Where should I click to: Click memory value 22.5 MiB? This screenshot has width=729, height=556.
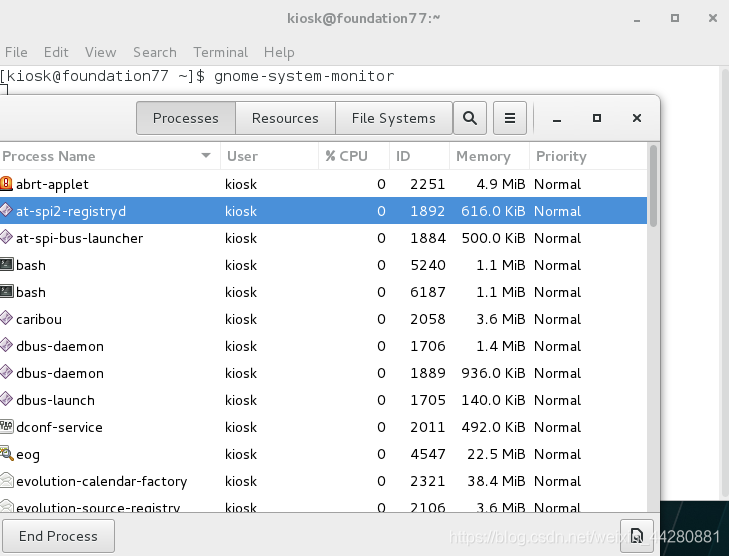coord(496,454)
